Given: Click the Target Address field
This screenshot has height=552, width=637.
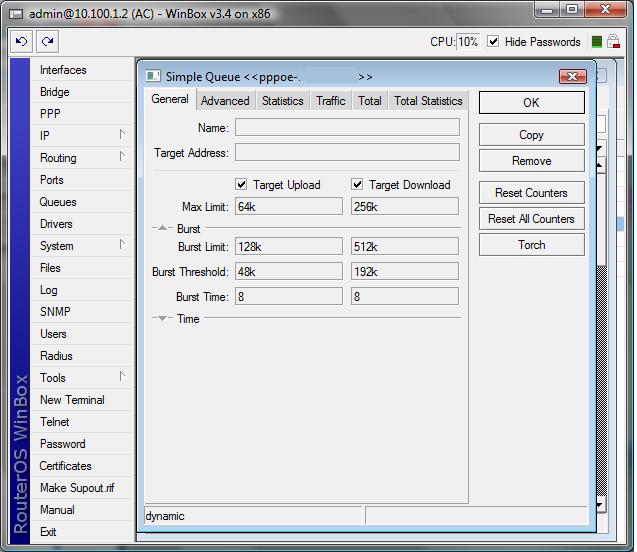Looking at the screenshot, I should tap(347, 152).
